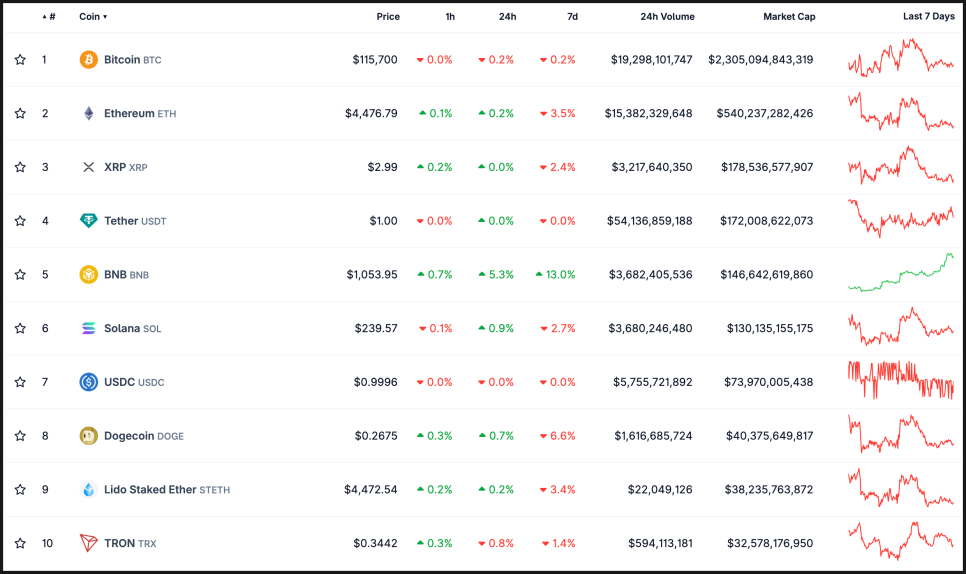The image size is (966, 574).
Task: Open the XRP coin name link
Action: pyautogui.click(x=126, y=167)
